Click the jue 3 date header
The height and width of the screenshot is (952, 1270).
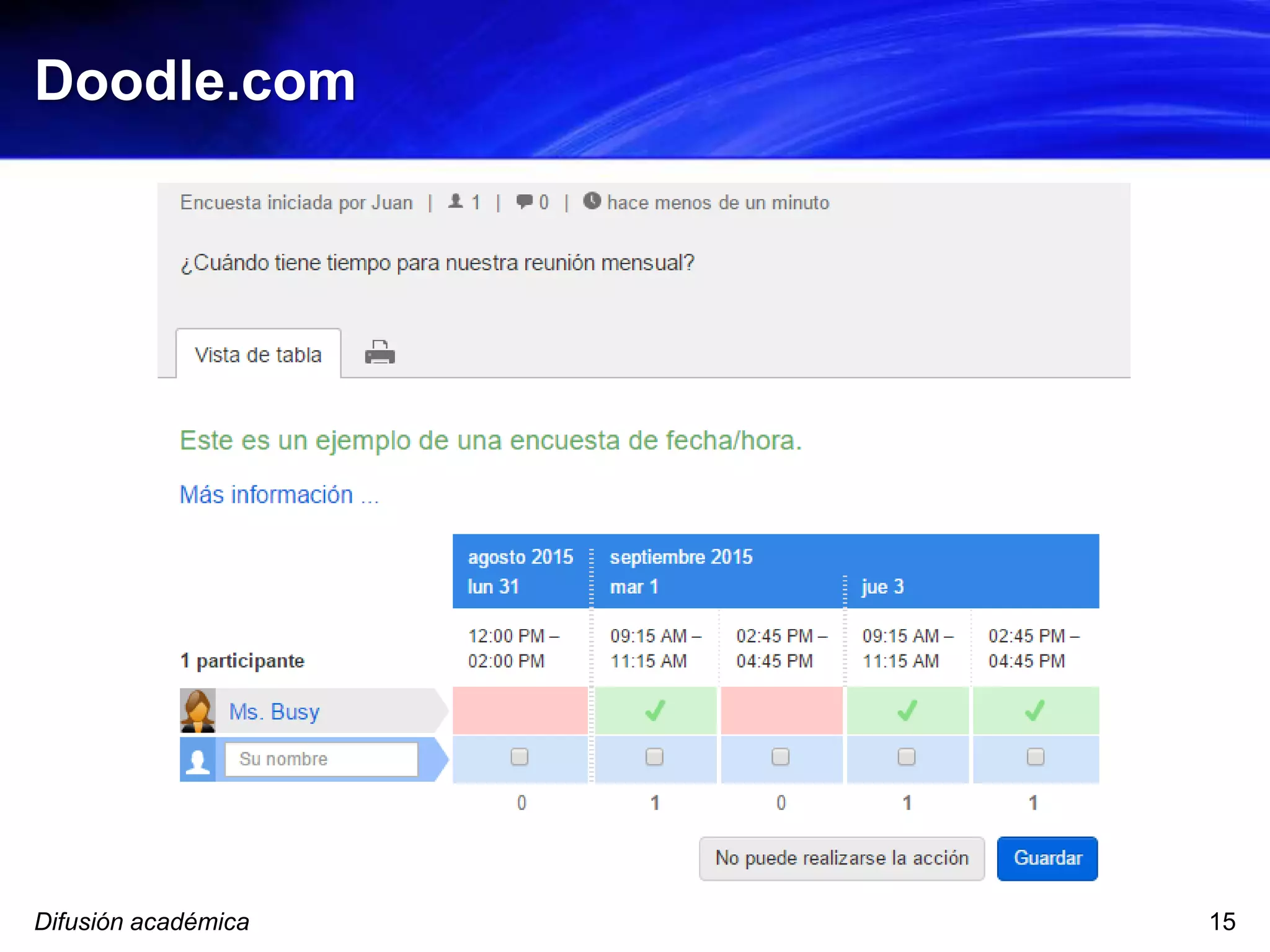coord(882,586)
